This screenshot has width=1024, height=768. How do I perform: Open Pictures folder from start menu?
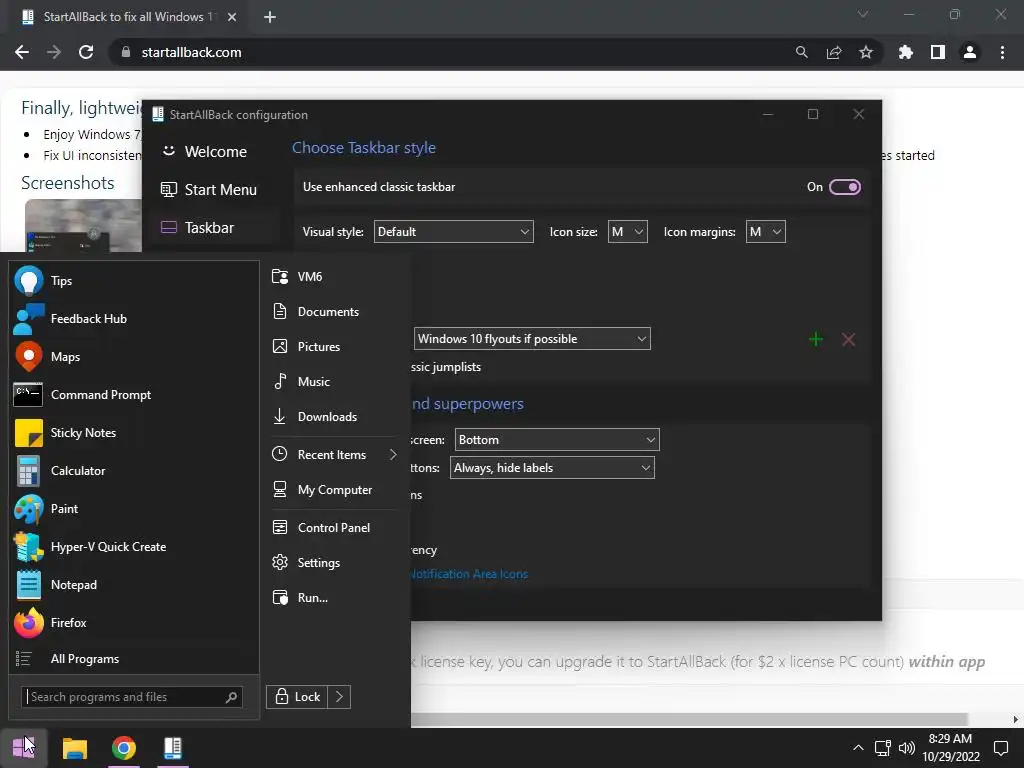[x=334, y=347]
